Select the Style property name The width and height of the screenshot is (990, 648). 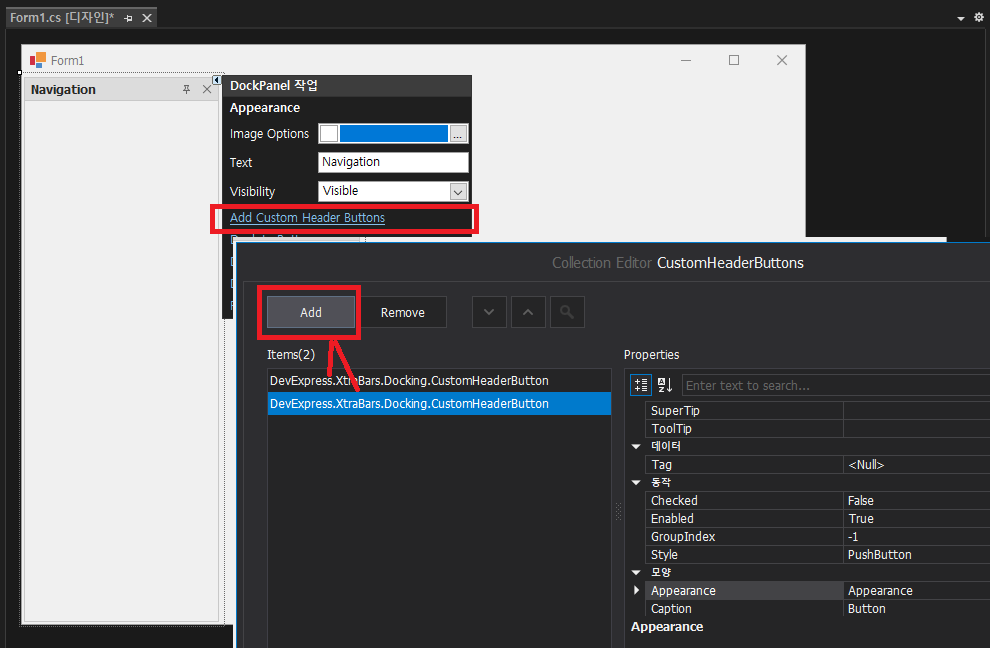click(x=664, y=555)
